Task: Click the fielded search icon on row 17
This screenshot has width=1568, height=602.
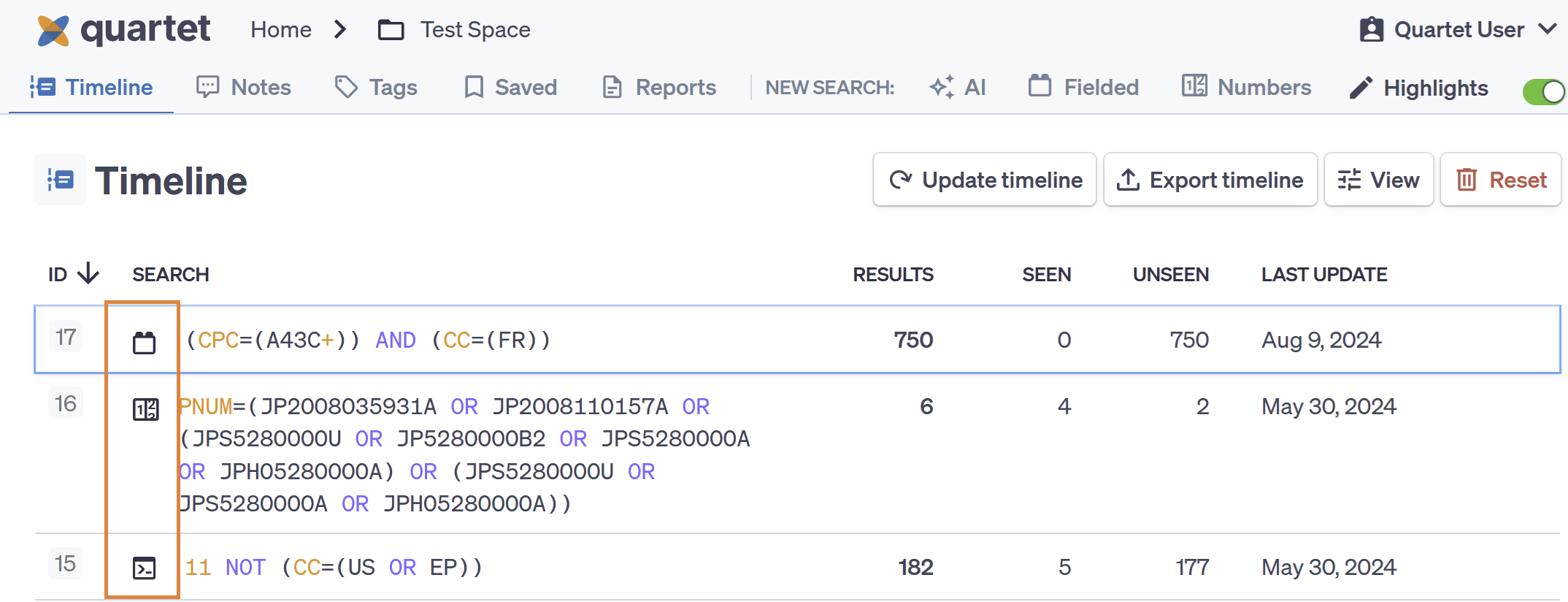Action: (144, 342)
